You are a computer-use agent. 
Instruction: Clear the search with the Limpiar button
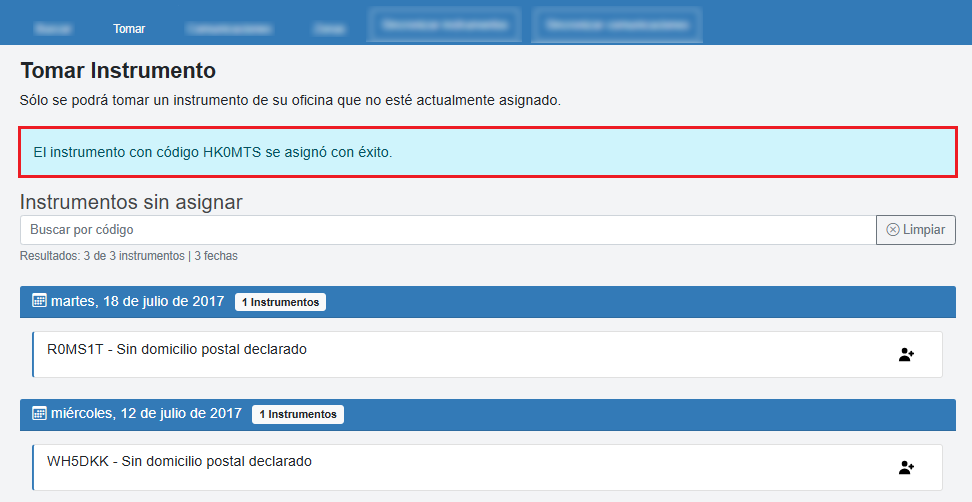tap(915, 230)
